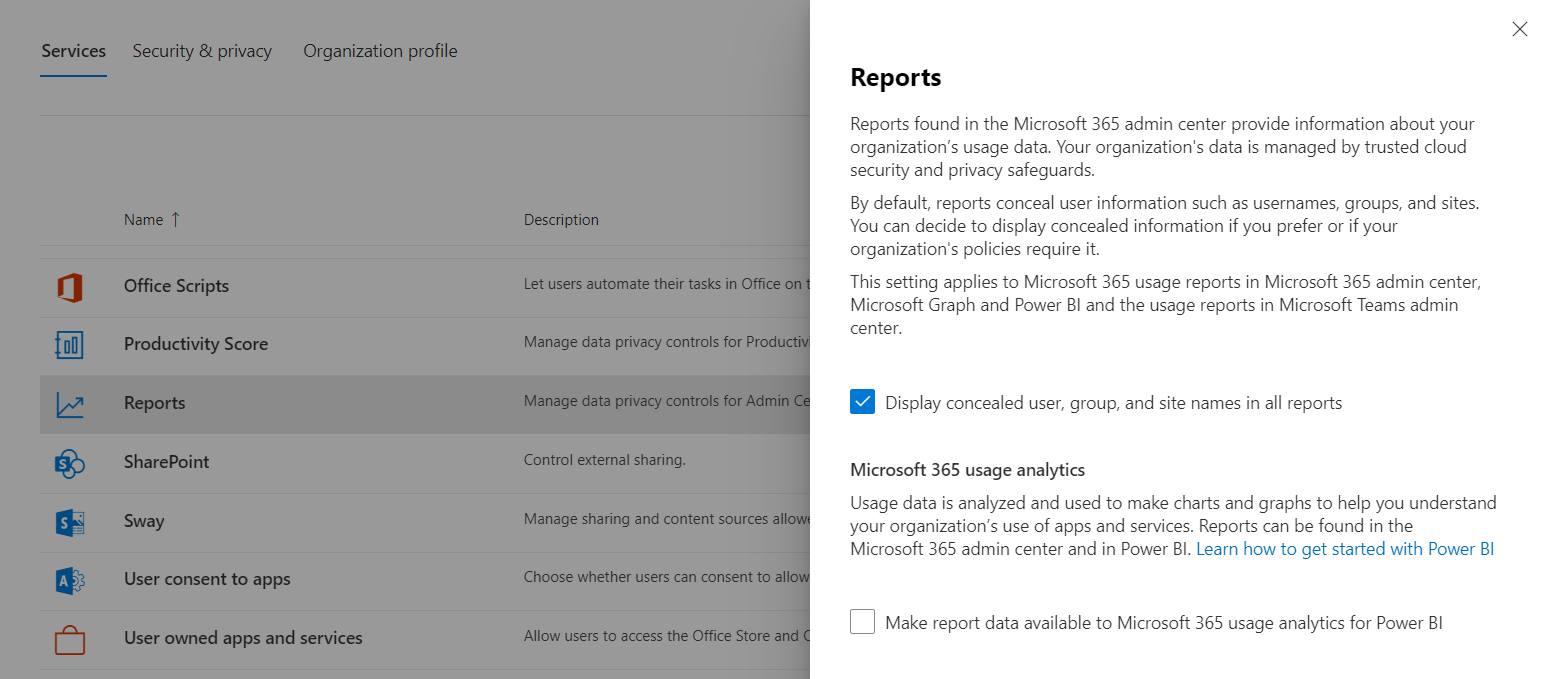Viewport: 1558px width, 679px height.
Task: Click the Productivity Score icon
Action: pos(69,345)
